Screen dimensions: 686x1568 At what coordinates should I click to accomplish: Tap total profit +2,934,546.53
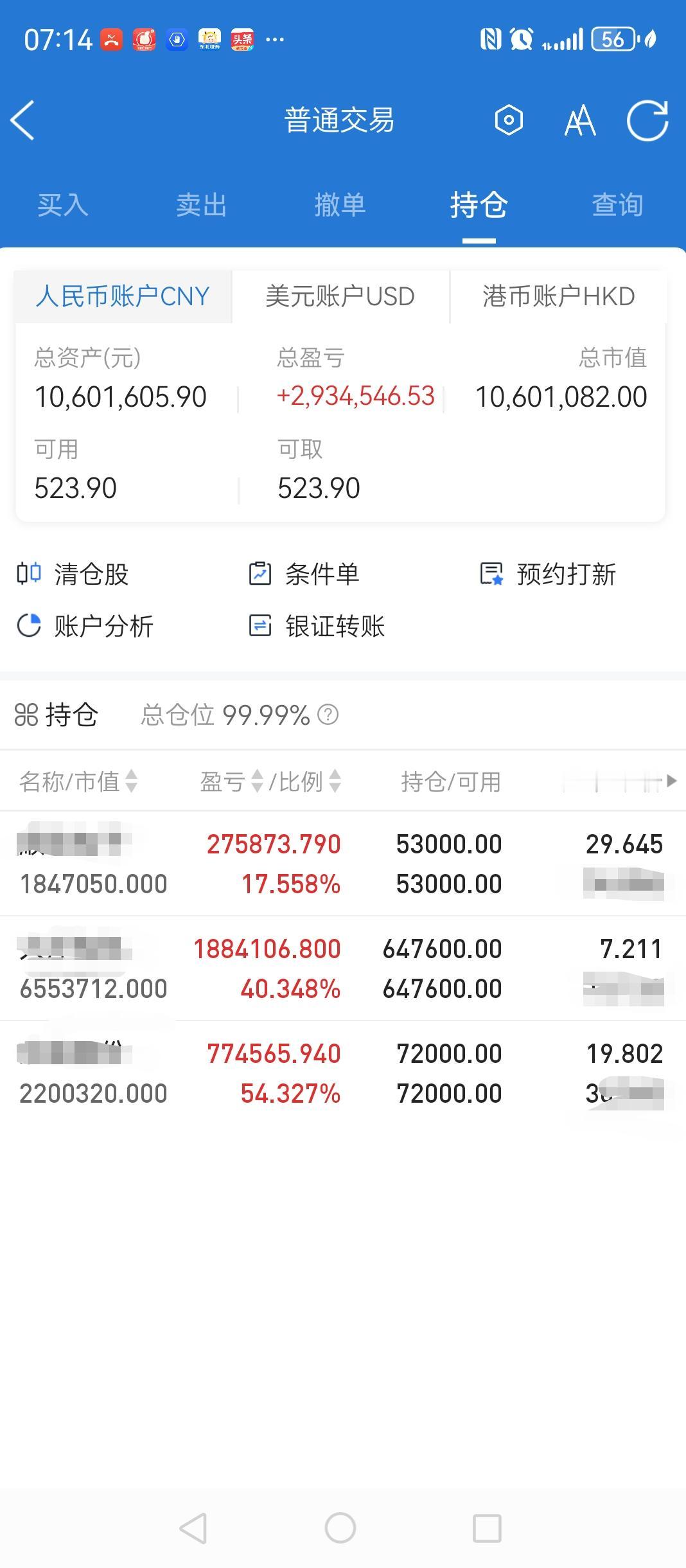click(356, 396)
